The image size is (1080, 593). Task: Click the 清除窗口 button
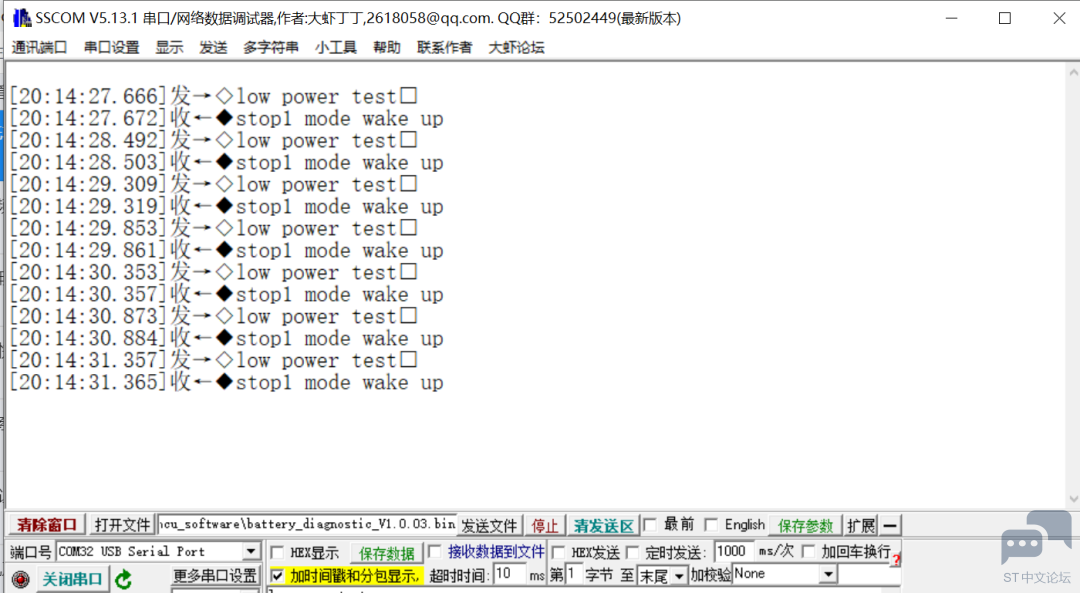pos(47,525)
